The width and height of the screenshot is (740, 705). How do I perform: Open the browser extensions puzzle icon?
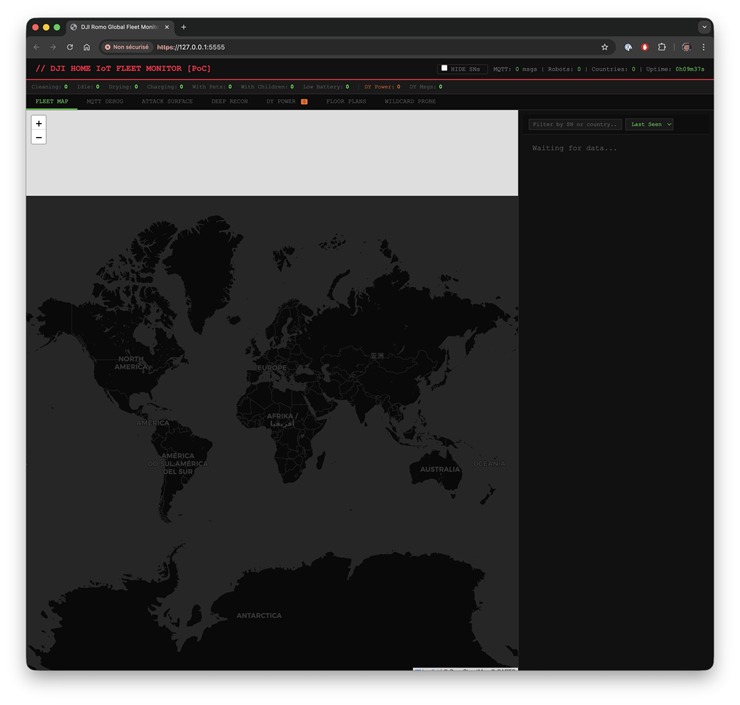661,47
